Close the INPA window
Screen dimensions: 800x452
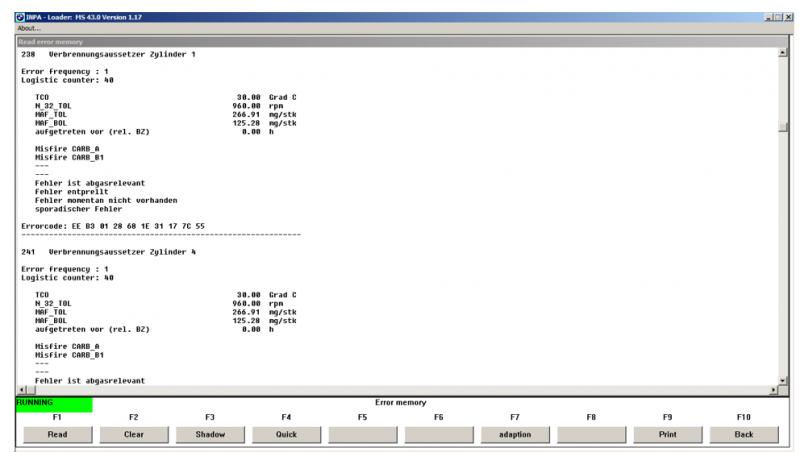788,17
